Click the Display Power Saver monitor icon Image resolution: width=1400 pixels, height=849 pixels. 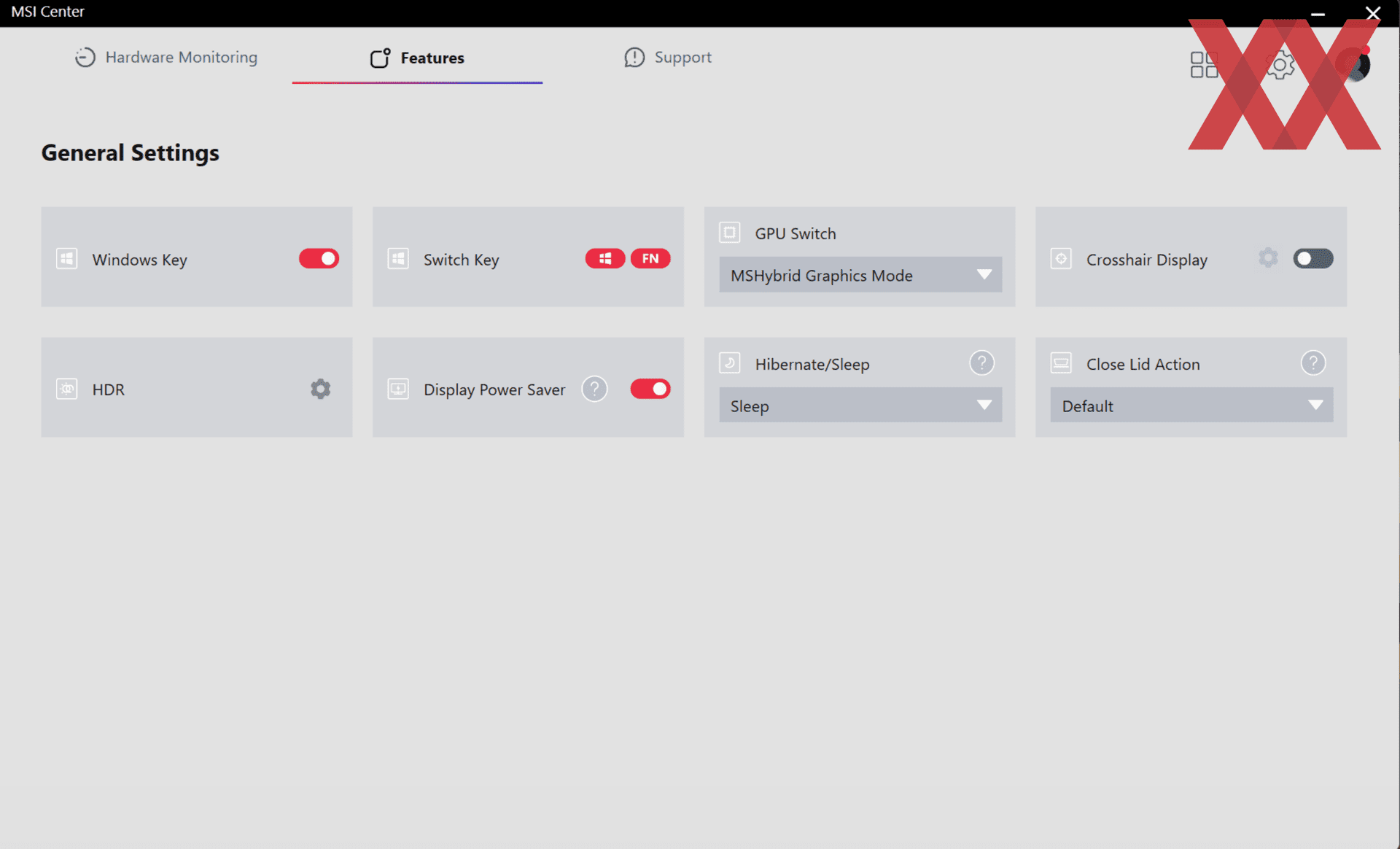point(398,389)
